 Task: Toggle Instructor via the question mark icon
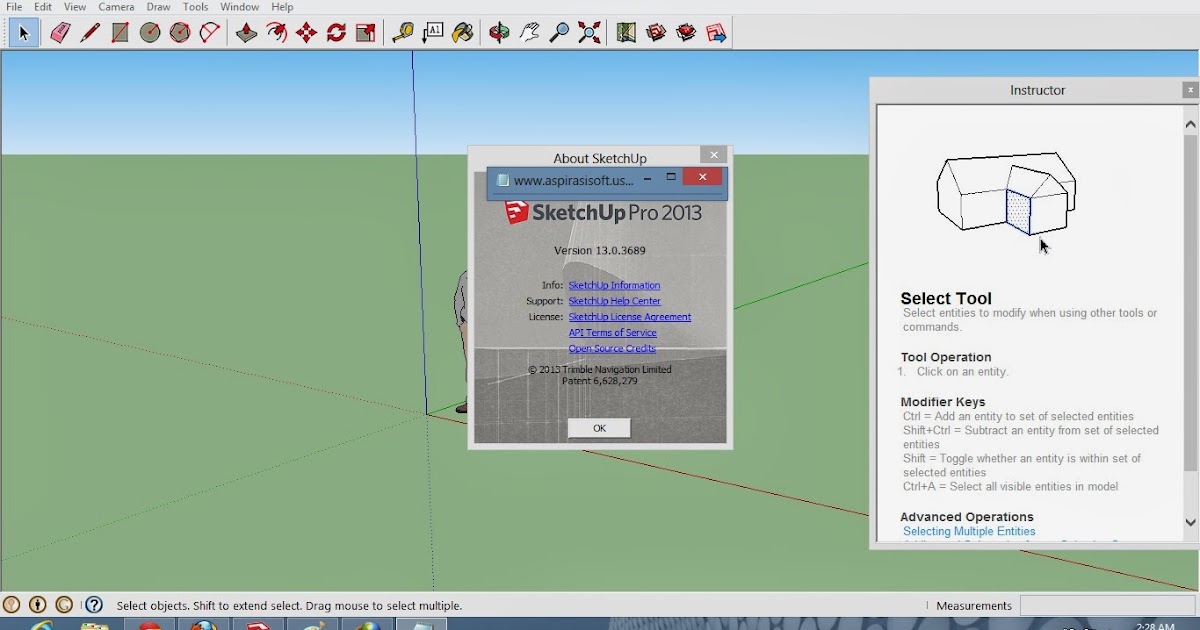(94, 605)
